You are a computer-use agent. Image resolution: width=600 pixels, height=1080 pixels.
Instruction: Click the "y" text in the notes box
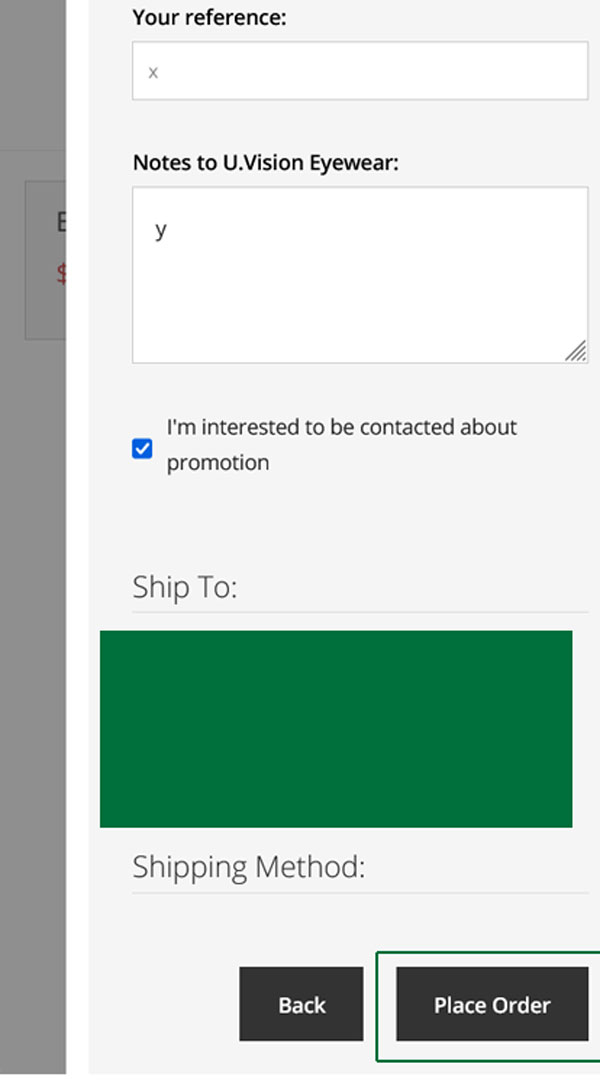coord(160,230)
